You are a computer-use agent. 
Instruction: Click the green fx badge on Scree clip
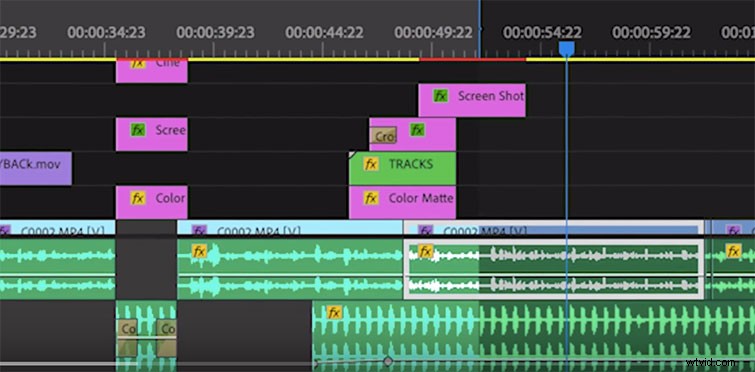click(x=138, y=129)
